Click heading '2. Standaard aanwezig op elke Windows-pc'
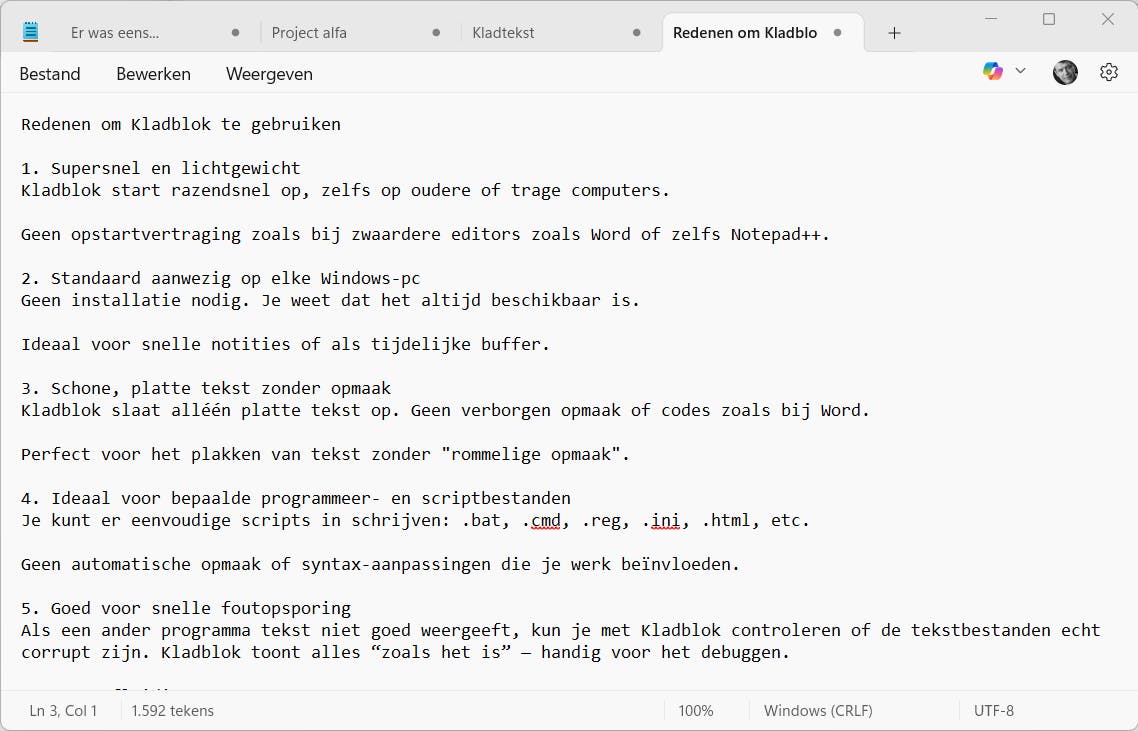Image resolution: width=1138 pixels, height=731 pixels. click(x=221, y=278)
